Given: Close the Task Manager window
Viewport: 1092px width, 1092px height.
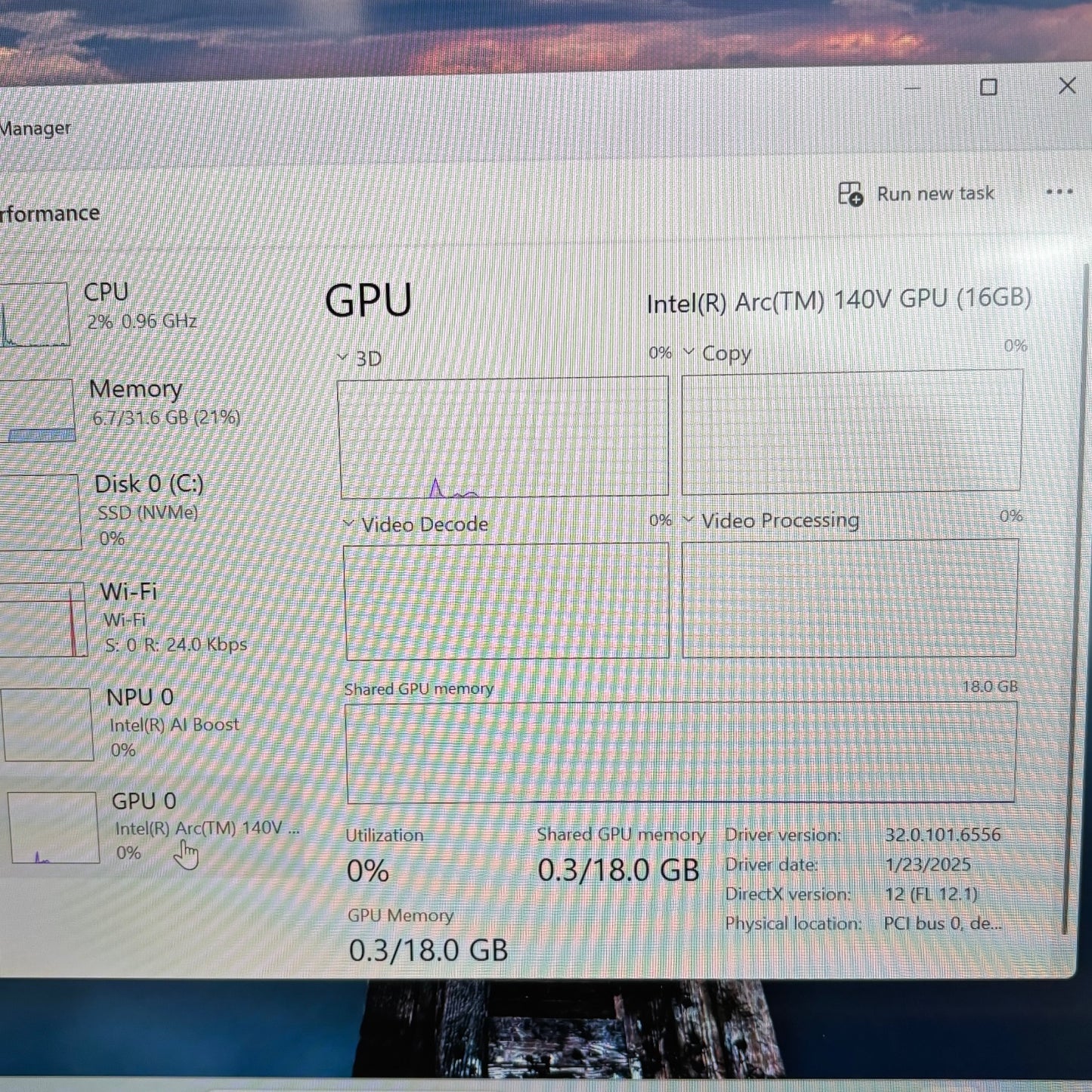Looking at the screenshot, I should pyautogui.click(x=1067, y=86).
